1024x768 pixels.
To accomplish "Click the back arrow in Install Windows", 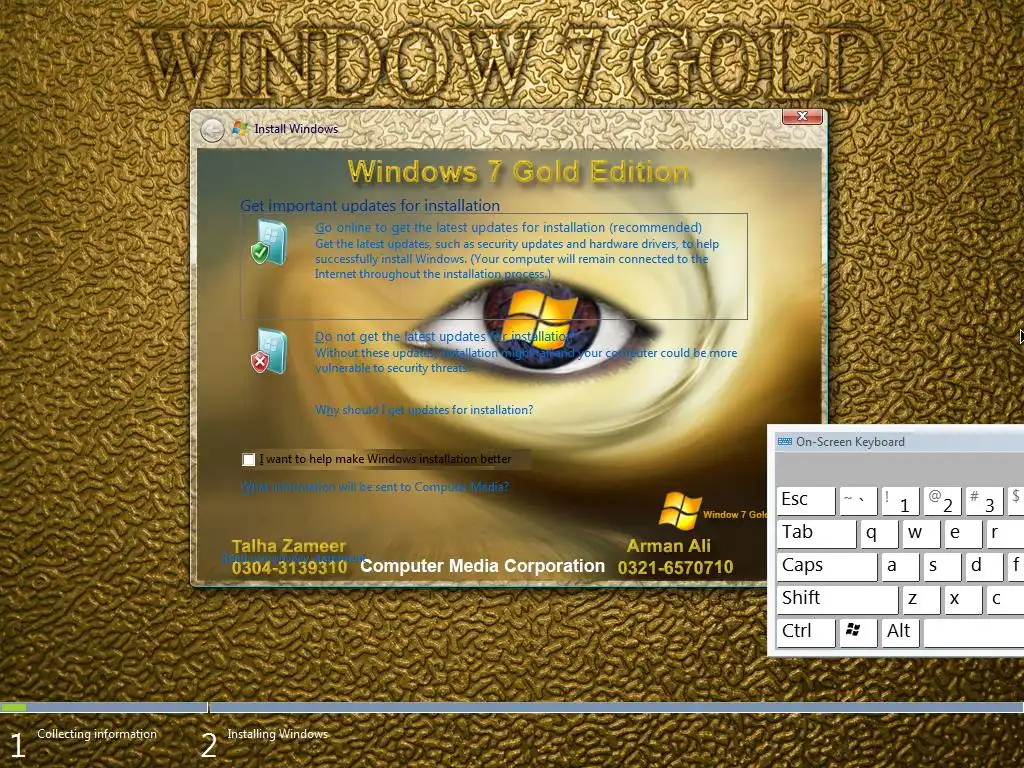I will [x=212, y=130].
